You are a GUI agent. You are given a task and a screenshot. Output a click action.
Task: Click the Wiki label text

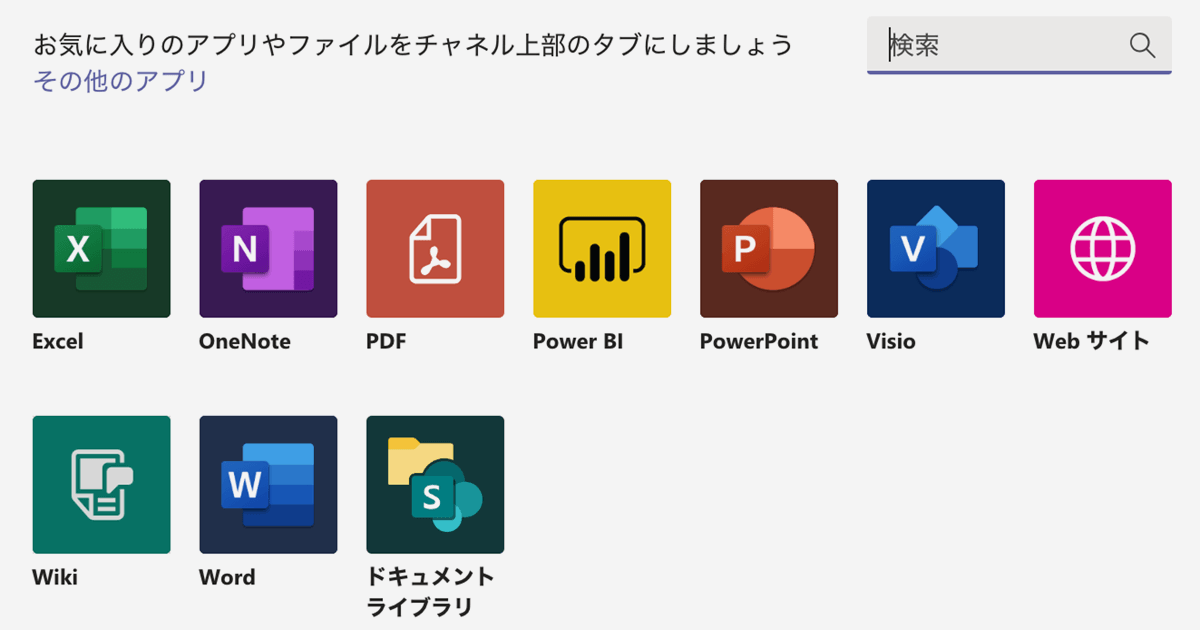(x=55, y=577)
